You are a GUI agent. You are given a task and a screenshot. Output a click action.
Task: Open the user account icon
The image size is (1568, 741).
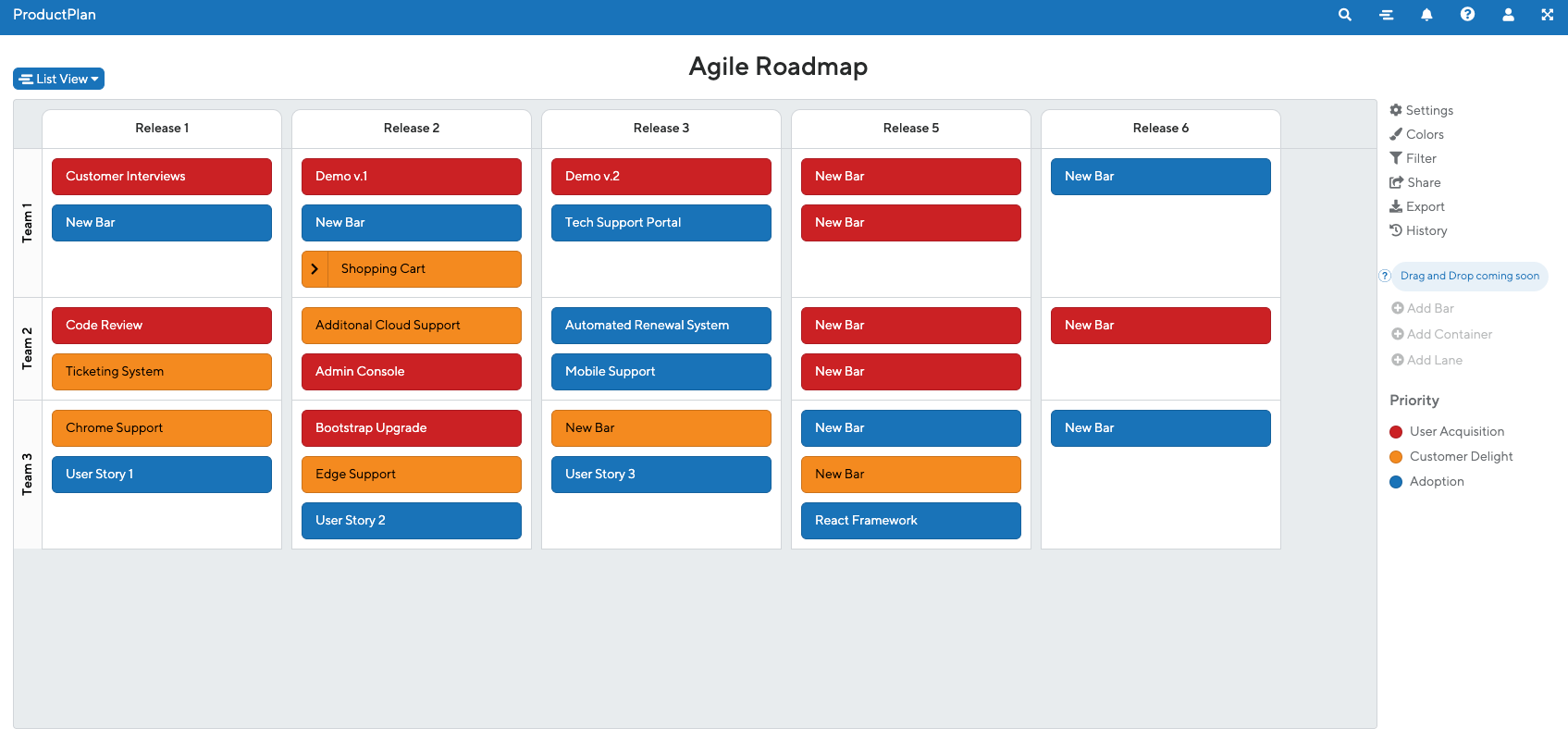point(1508,15)
